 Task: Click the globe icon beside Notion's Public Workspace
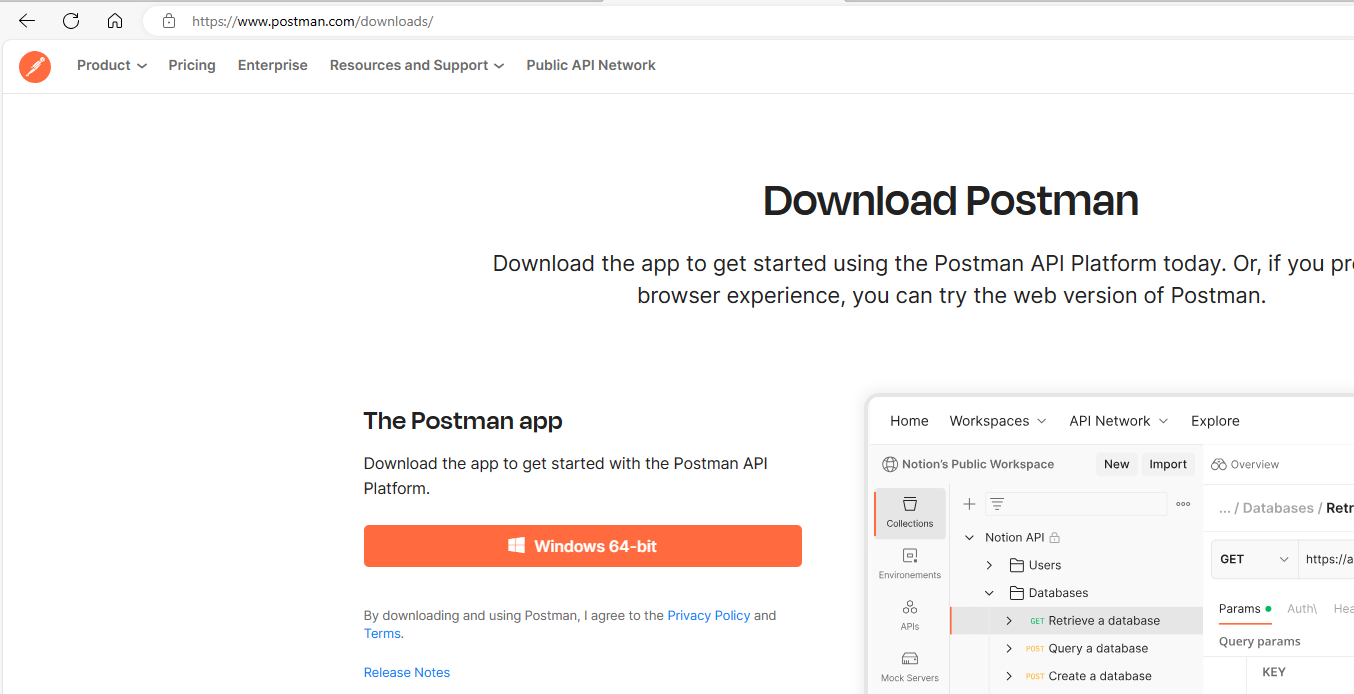pyautogui.click(x=890, y=464)
